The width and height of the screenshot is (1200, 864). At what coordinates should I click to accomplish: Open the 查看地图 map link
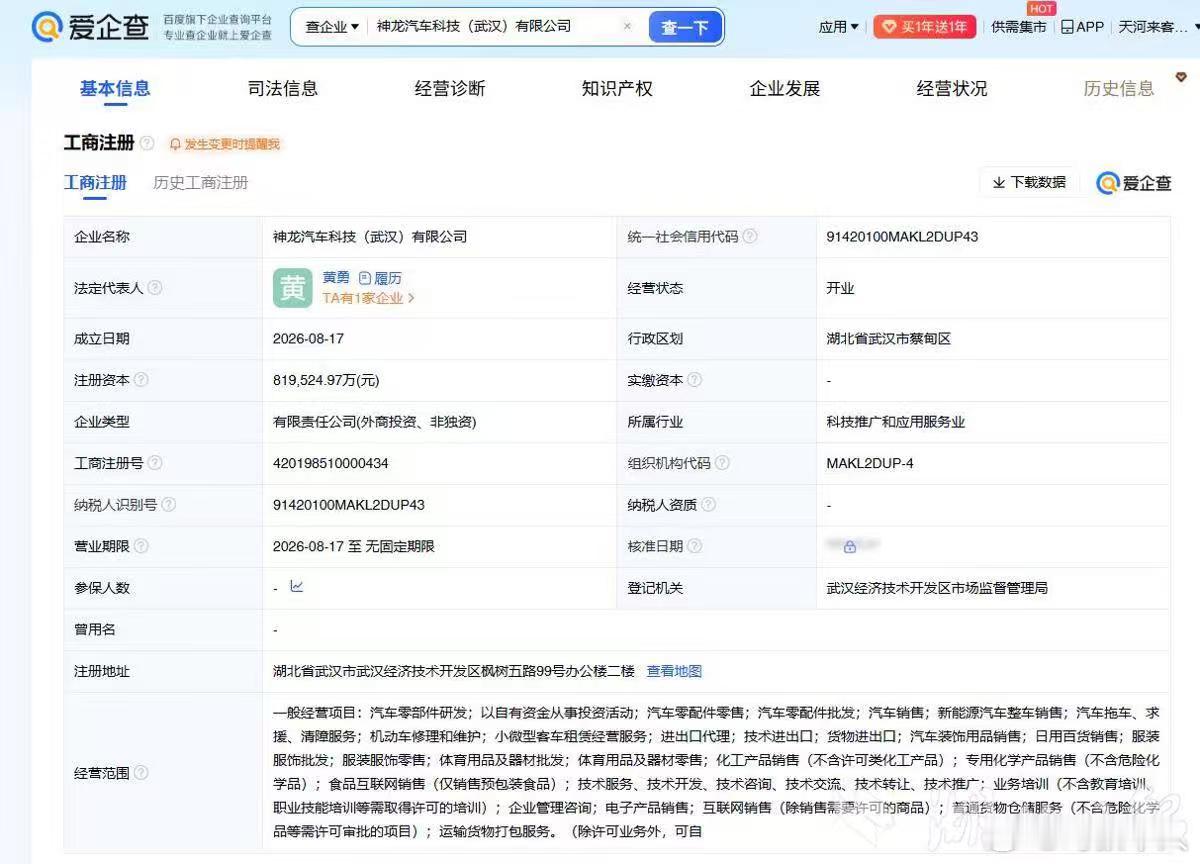click(x=674, y=671)
